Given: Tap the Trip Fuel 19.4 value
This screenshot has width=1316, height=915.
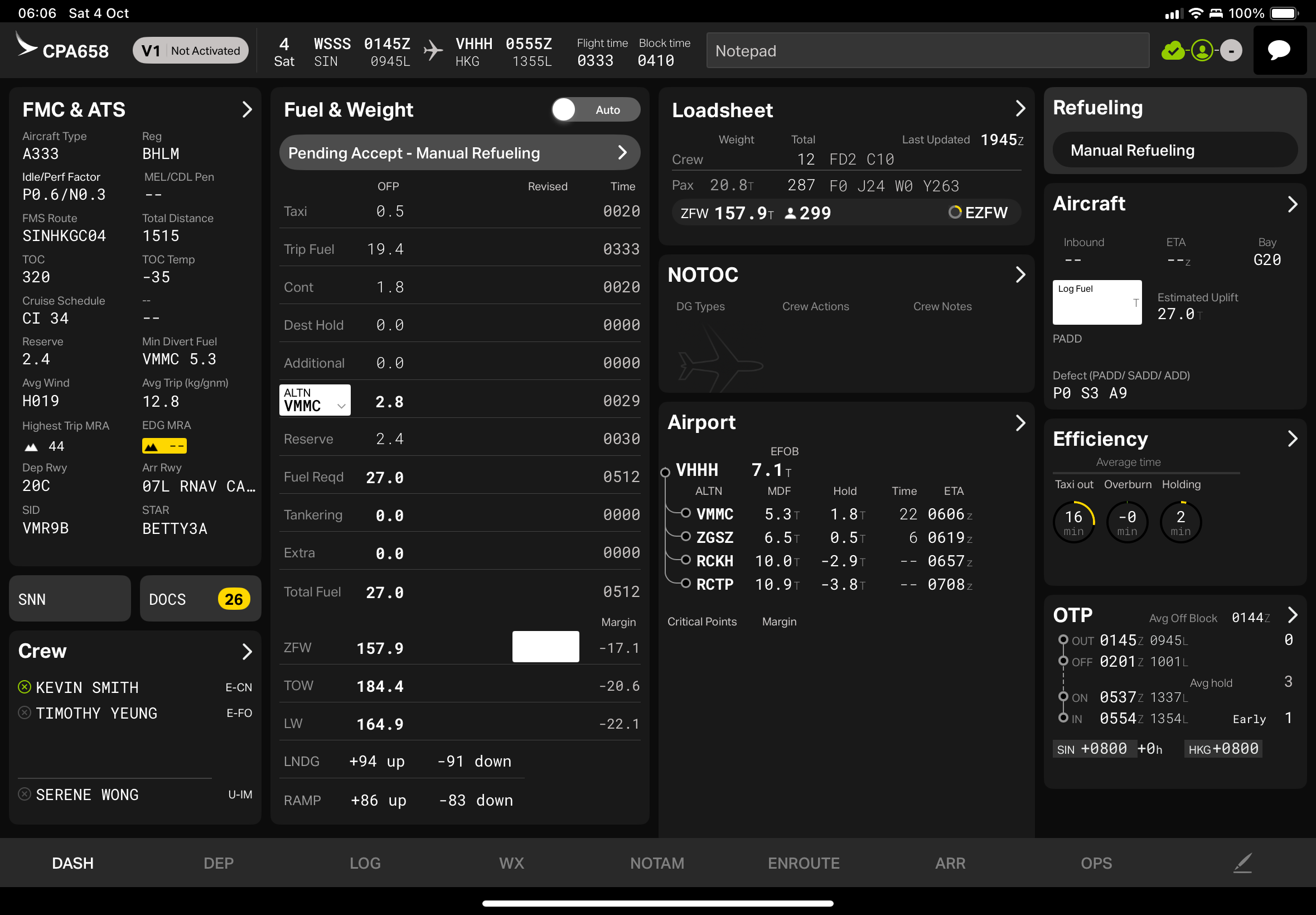Looking at the screenshot, I should pos(385,249).
